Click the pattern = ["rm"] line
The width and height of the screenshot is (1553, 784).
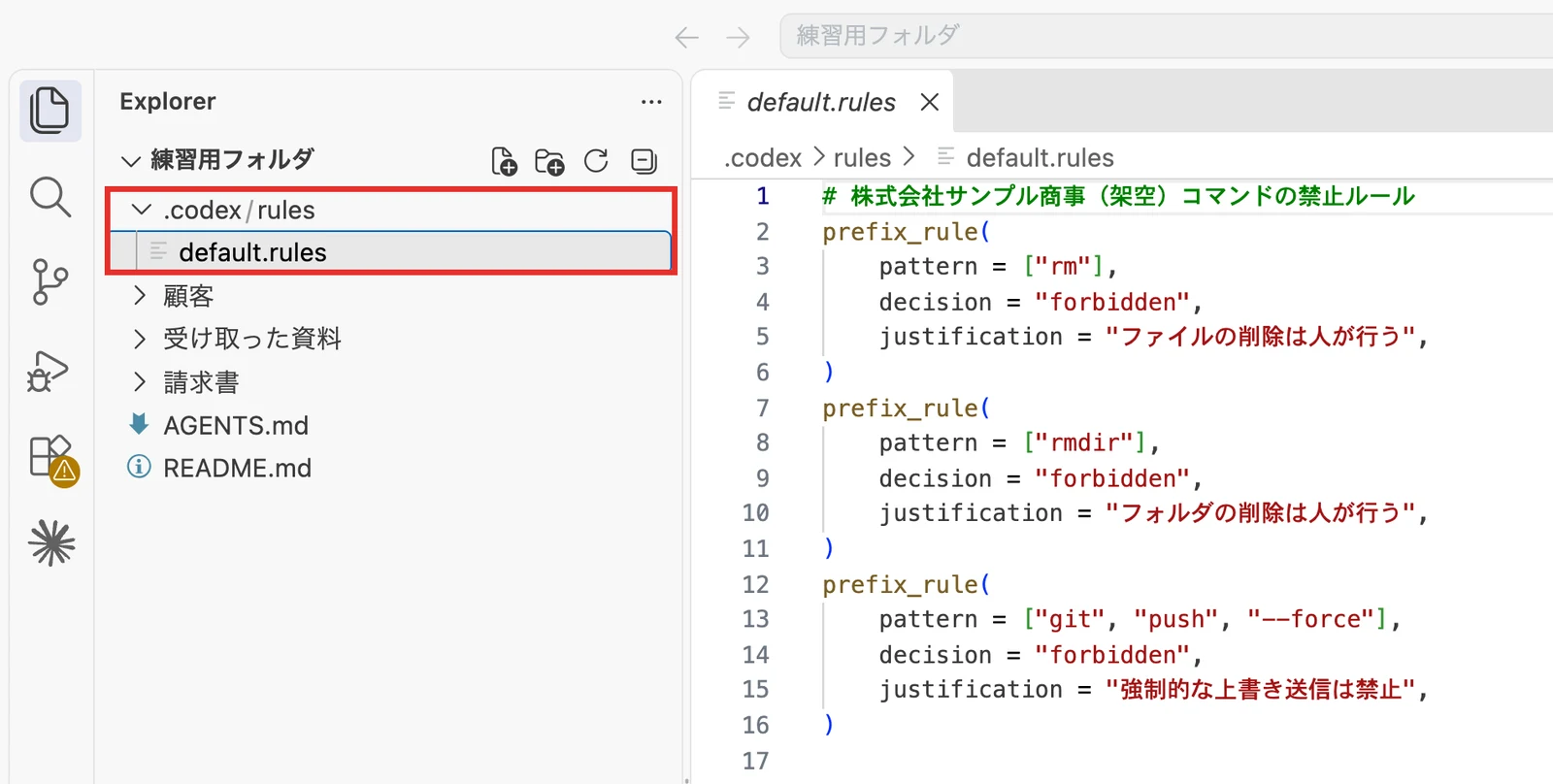[x=998, y=267]
